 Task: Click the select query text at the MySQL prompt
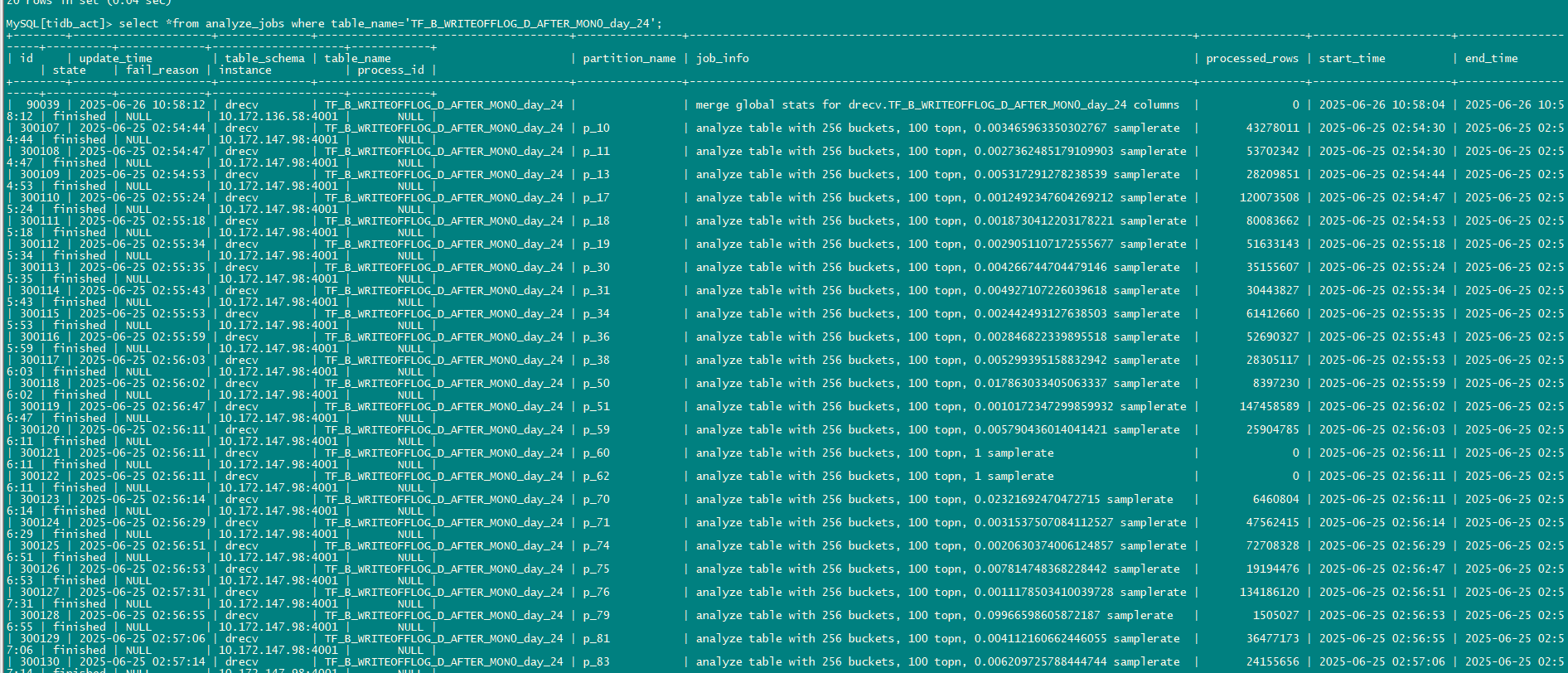pos(390,23)
